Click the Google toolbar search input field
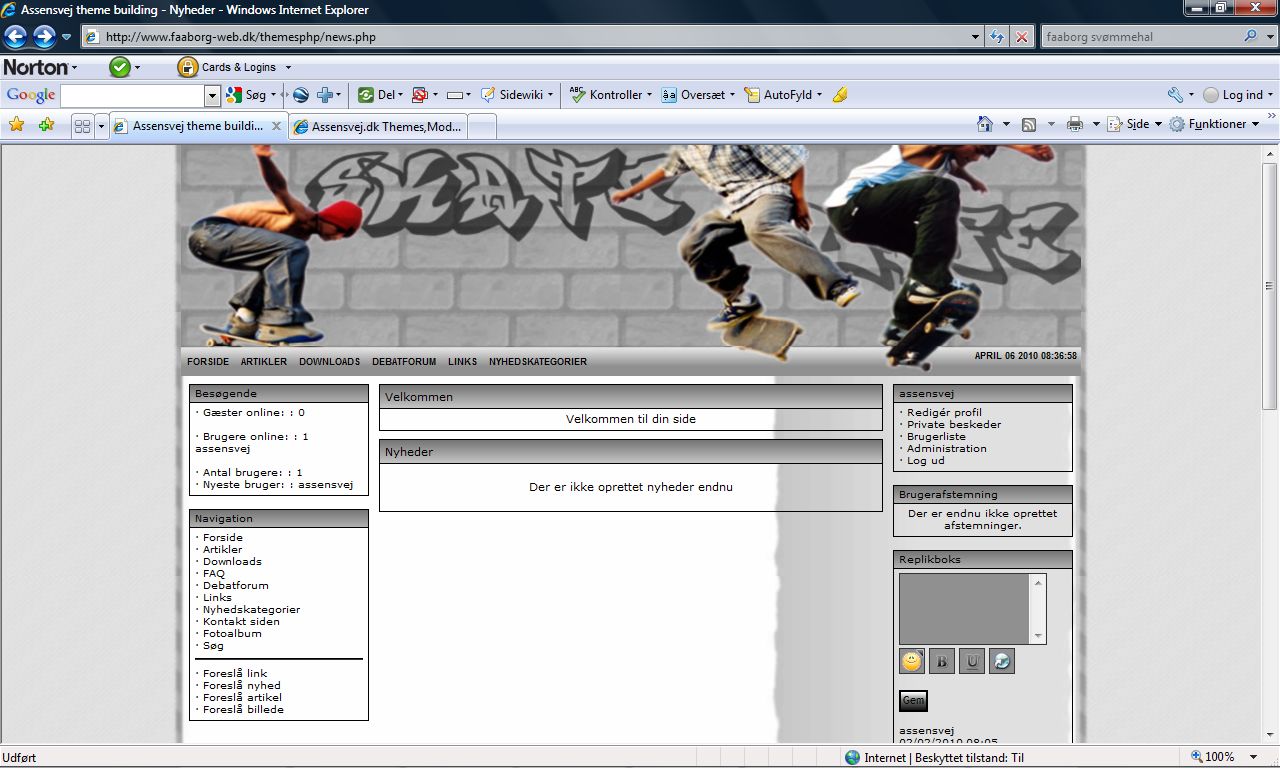The width and height of the screenshot is (1280, 768). tap(133, 96)
